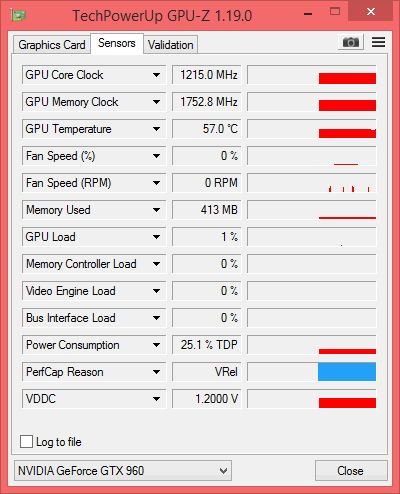Select the Sensors tab
This screenshot has width=400, height=494.
117,43
